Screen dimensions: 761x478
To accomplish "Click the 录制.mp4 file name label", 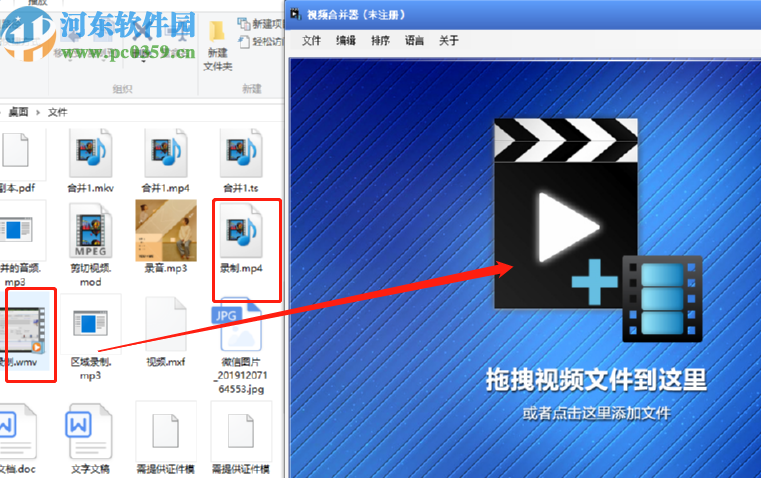I will pyautogui.click(x=241, y=268).
